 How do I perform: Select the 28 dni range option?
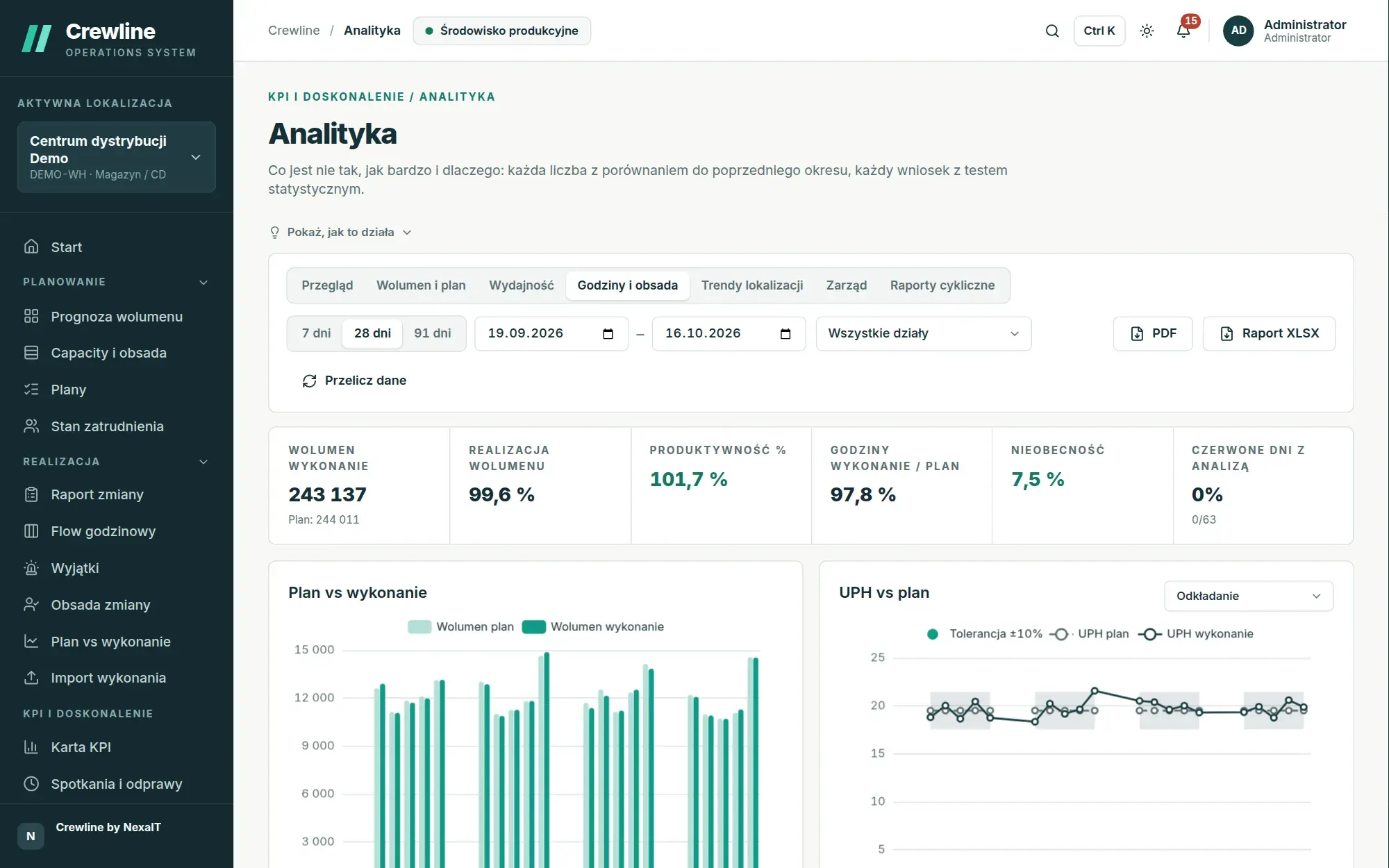372,333
